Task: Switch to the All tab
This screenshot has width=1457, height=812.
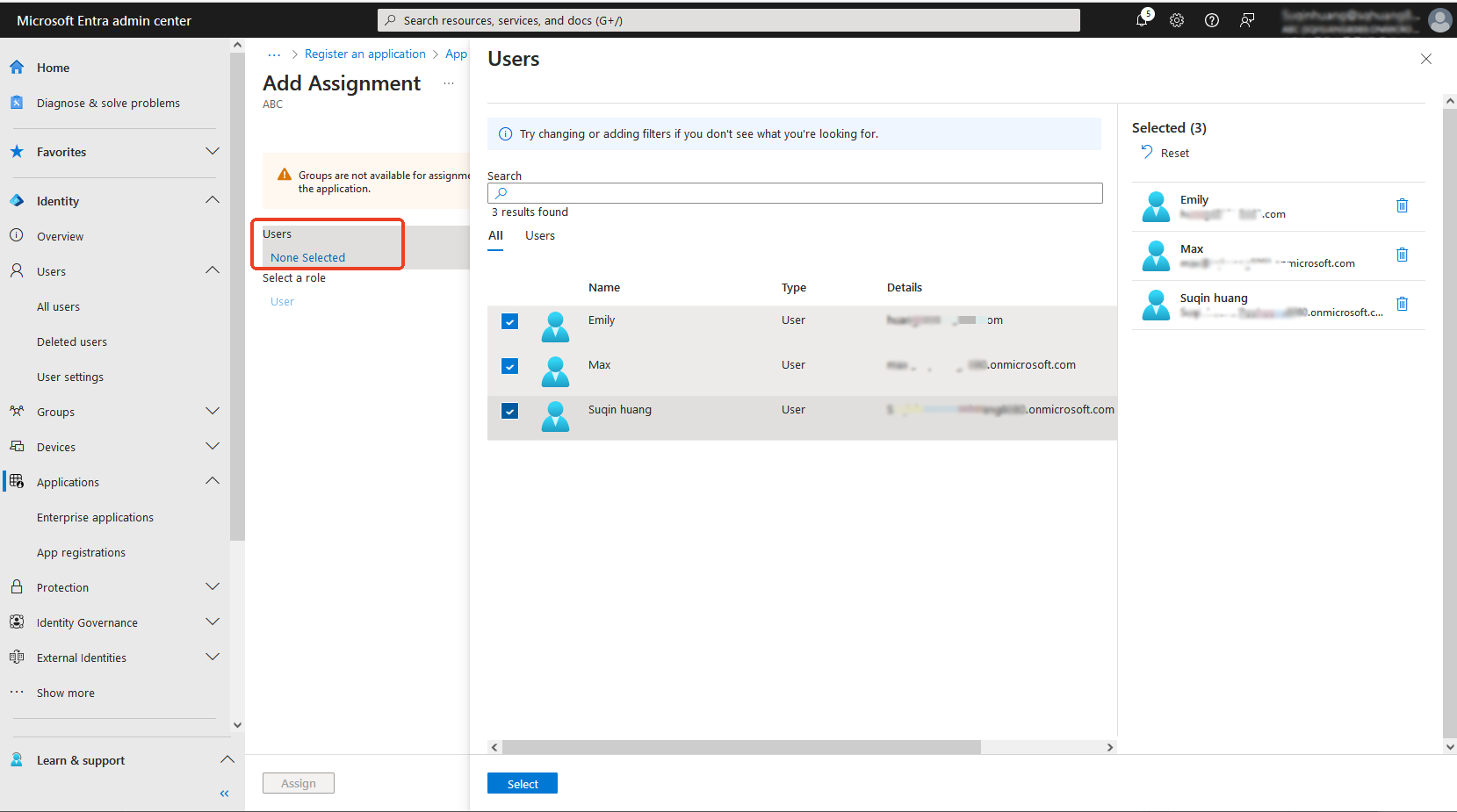Action: tap(495, 235)
